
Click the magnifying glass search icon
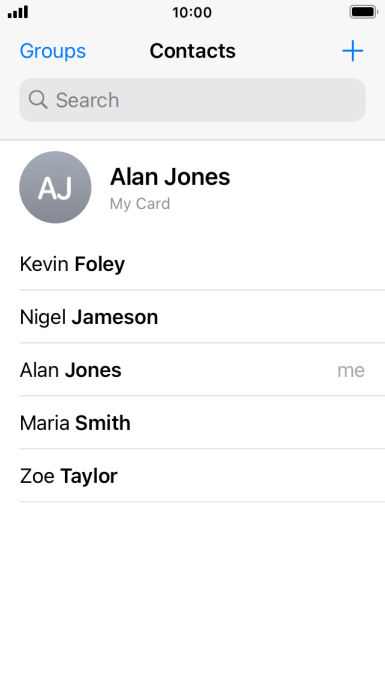(x=38, y=100)
